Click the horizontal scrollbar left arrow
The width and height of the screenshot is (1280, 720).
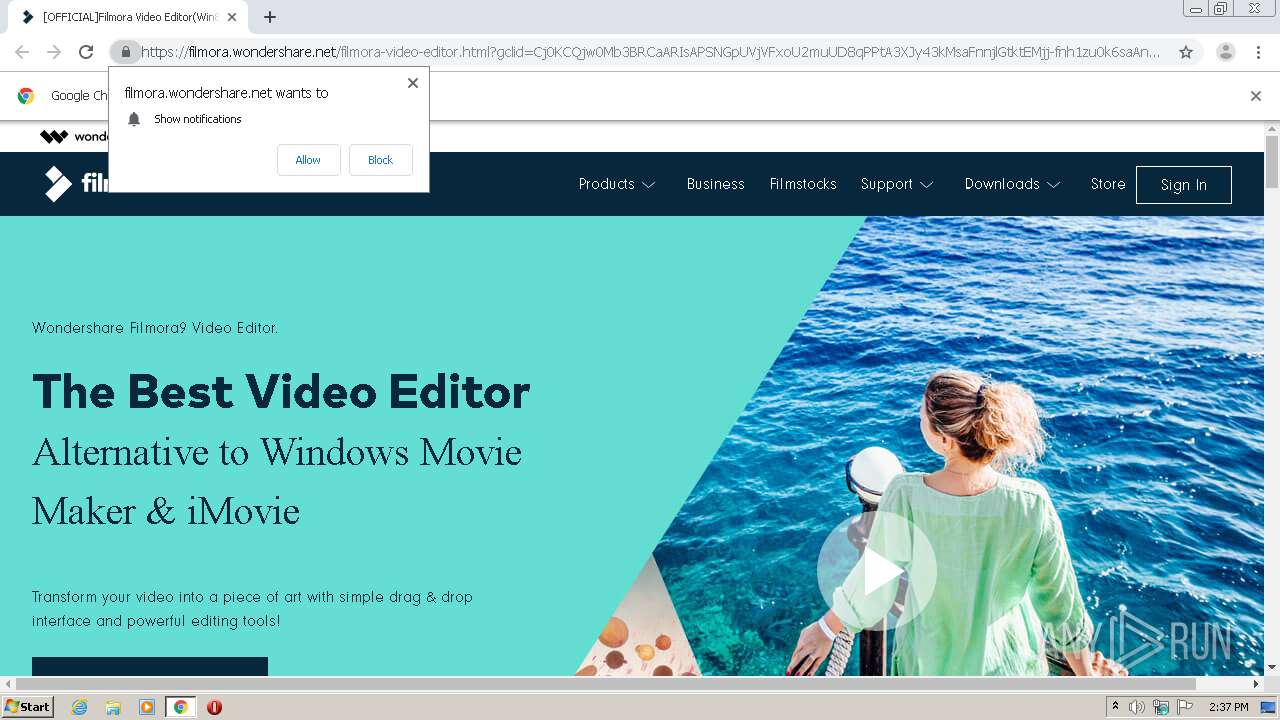[x=8, y=684]
